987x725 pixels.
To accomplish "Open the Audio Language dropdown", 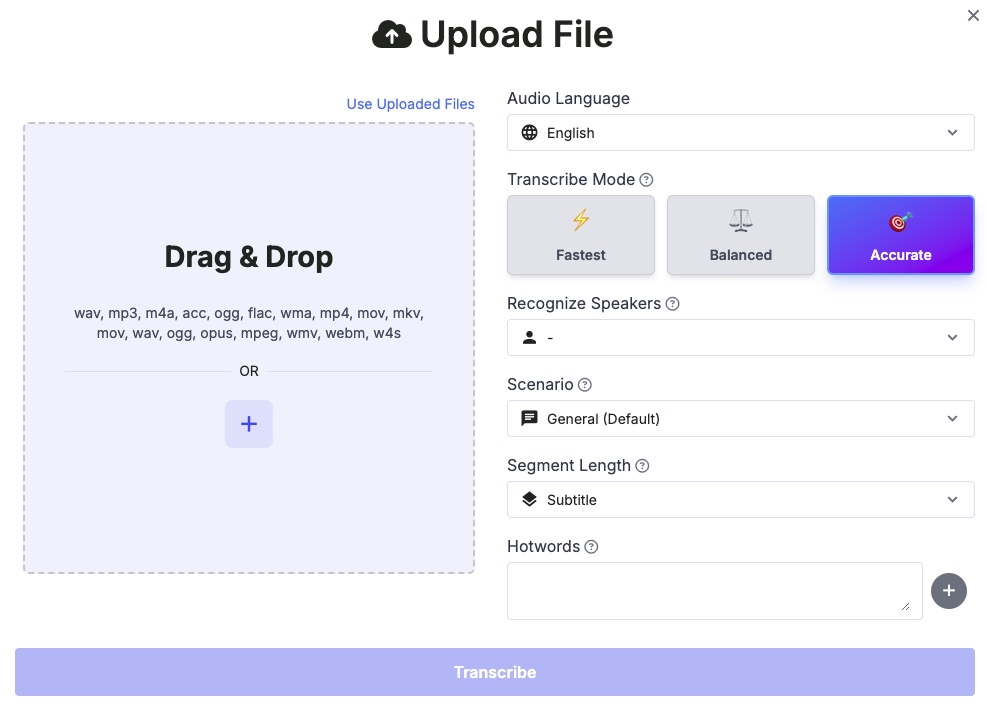I will (x=740, y=132).
